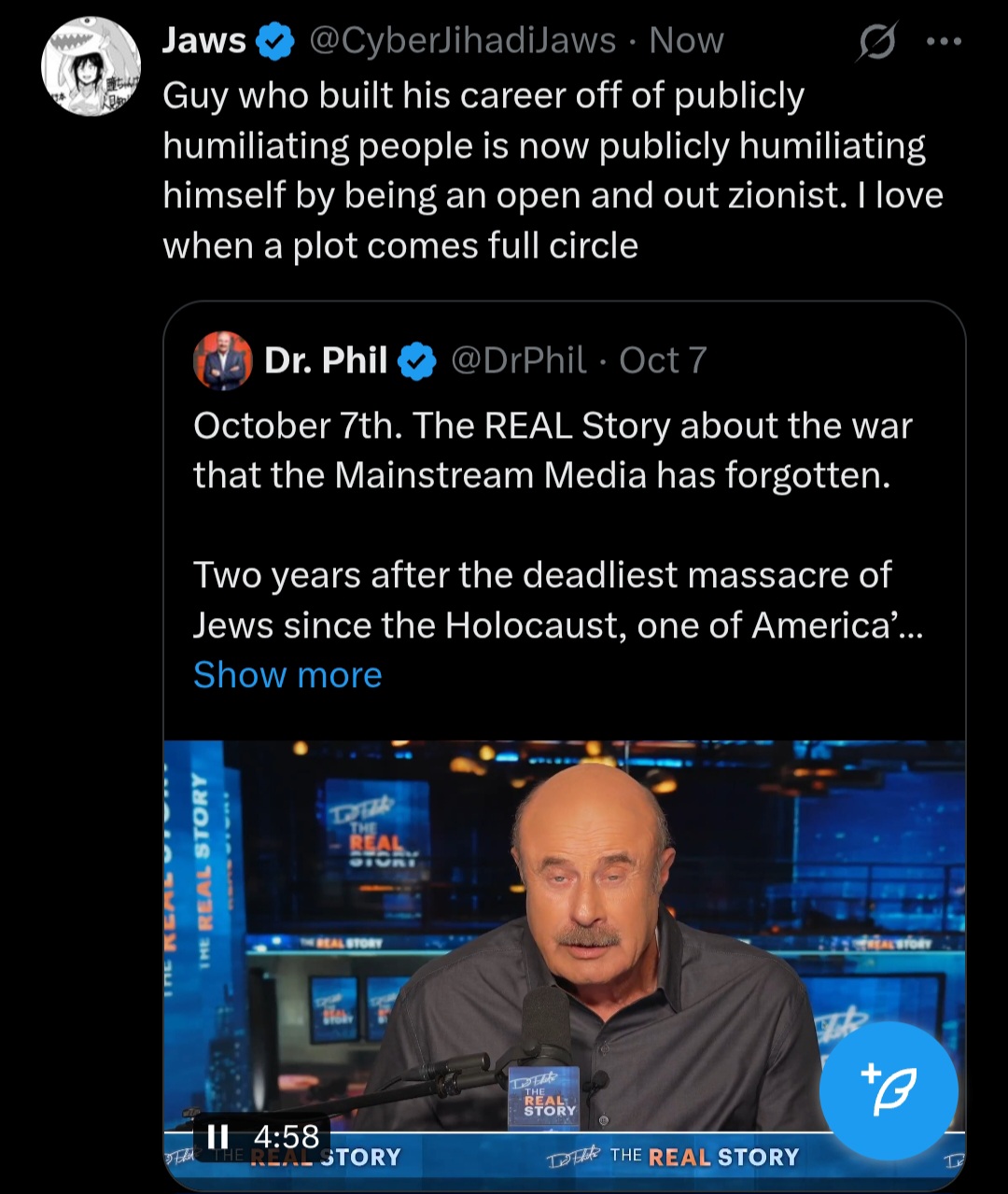The width and height of the screenshot is (1008, 1194).
Task: Click the truncated 'Two years after' paragraph
Action: pyautogui.click(x=556, y=600)
